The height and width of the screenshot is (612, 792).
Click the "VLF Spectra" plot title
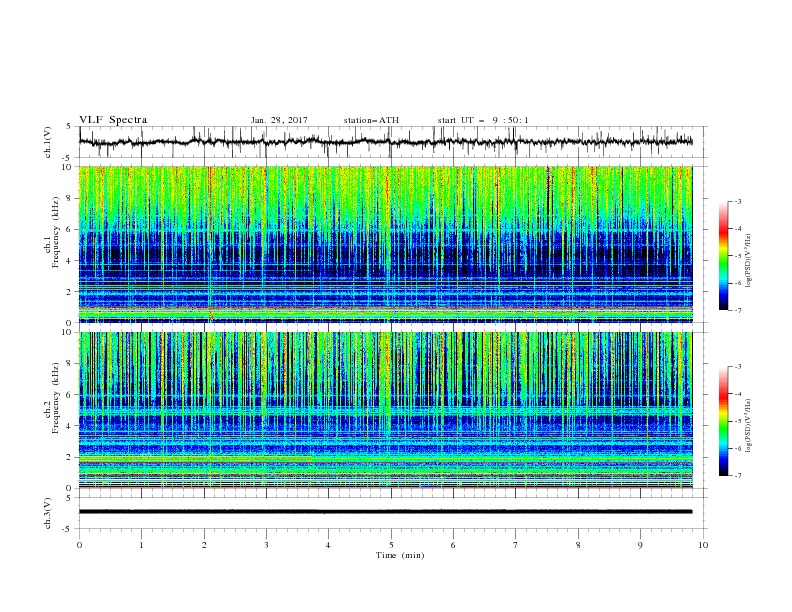(113, 120)
